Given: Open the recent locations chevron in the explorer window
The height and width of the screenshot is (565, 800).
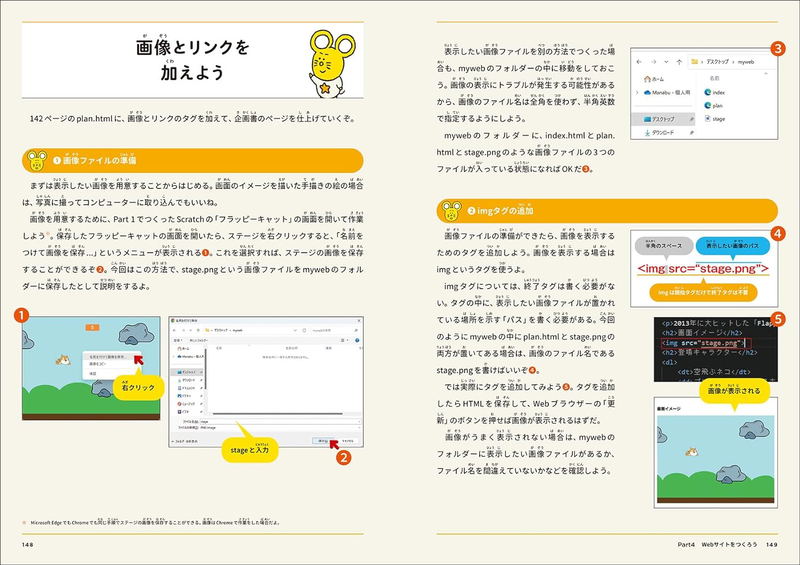Looking at the screenshot, I should click(x=666, y=62).
